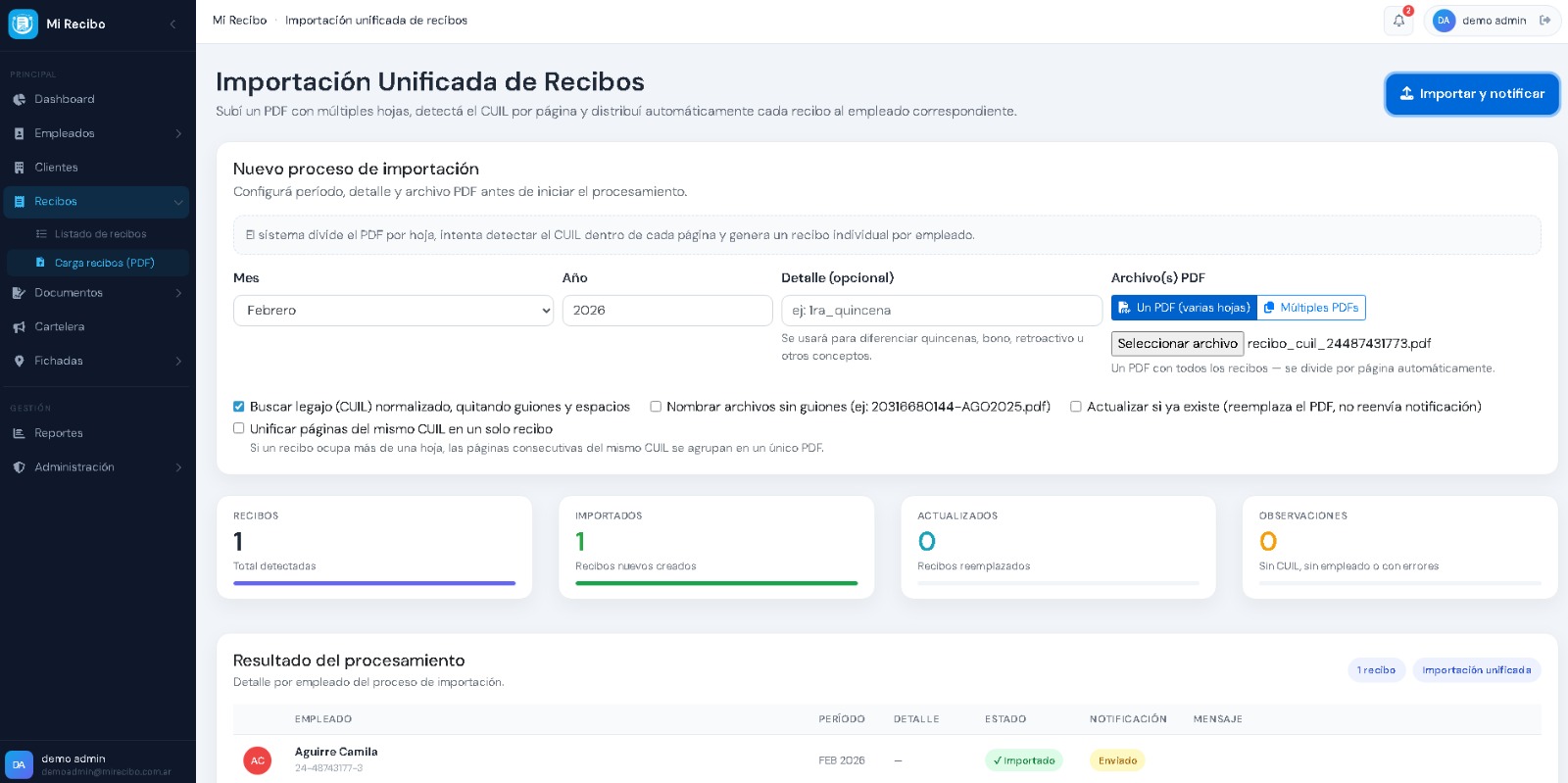The width and height of the screenshot is (1568, 783).
Task: Click the Carga recibos PDF file icon
Action: (40, 263)
